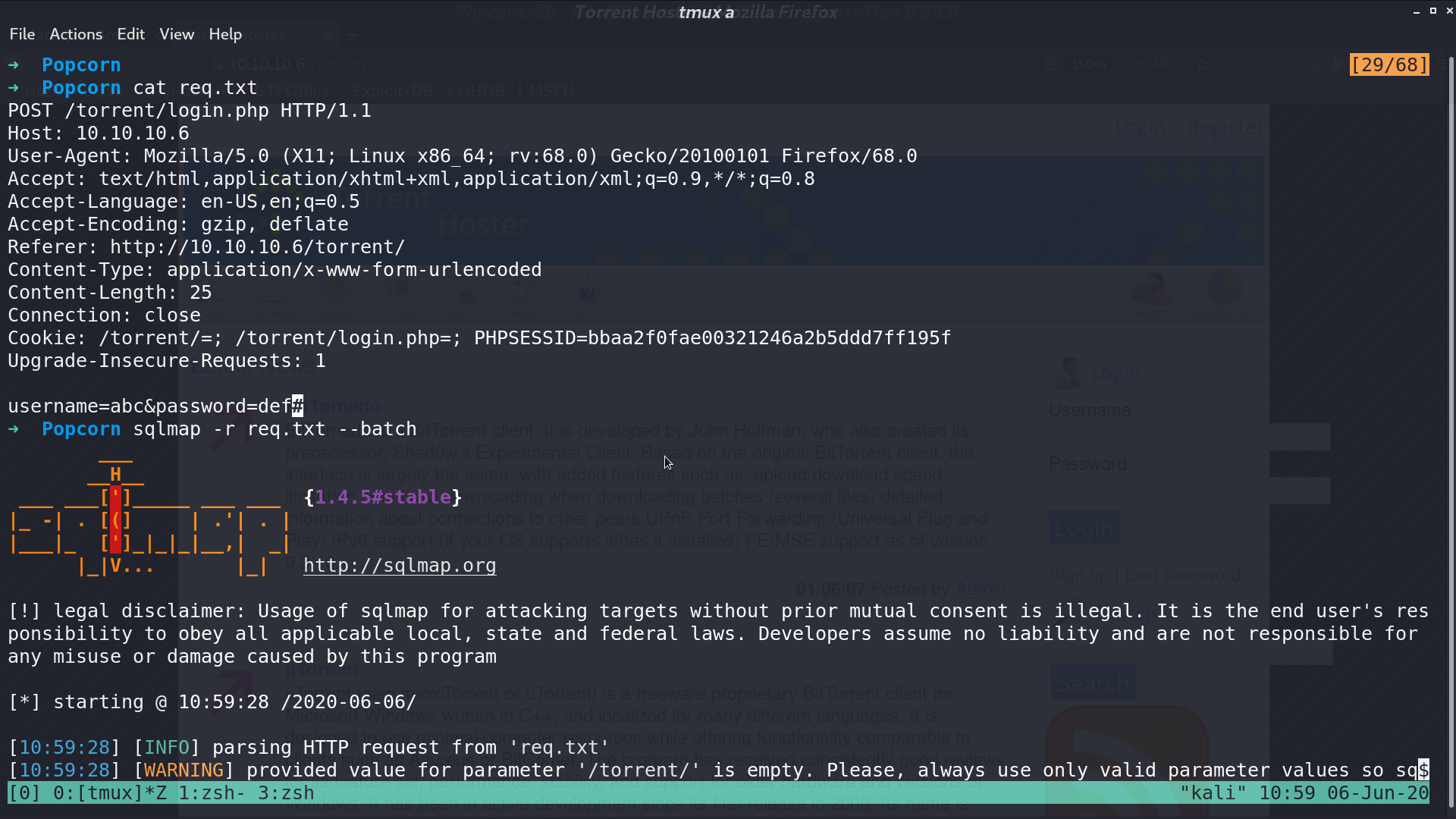This screenshot has width=1456, height=819.
Task: Click the 'Accept-Language: en-US,en;q=0.5' line
Action: [184, 202]
